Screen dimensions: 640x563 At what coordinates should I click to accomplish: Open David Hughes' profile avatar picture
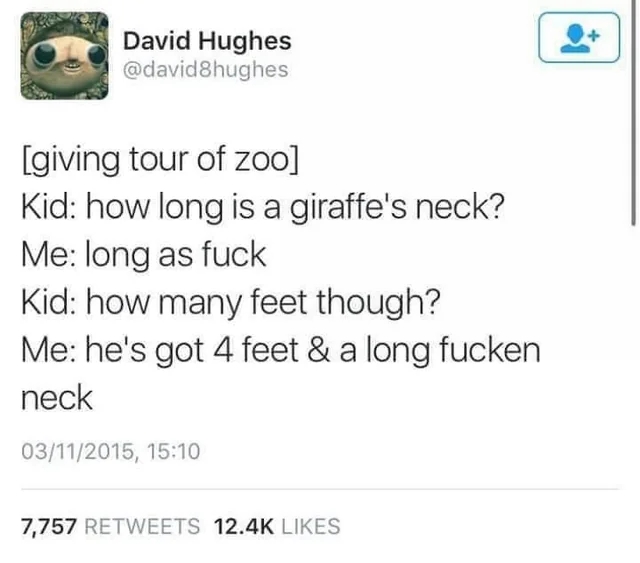pos(65,56)
